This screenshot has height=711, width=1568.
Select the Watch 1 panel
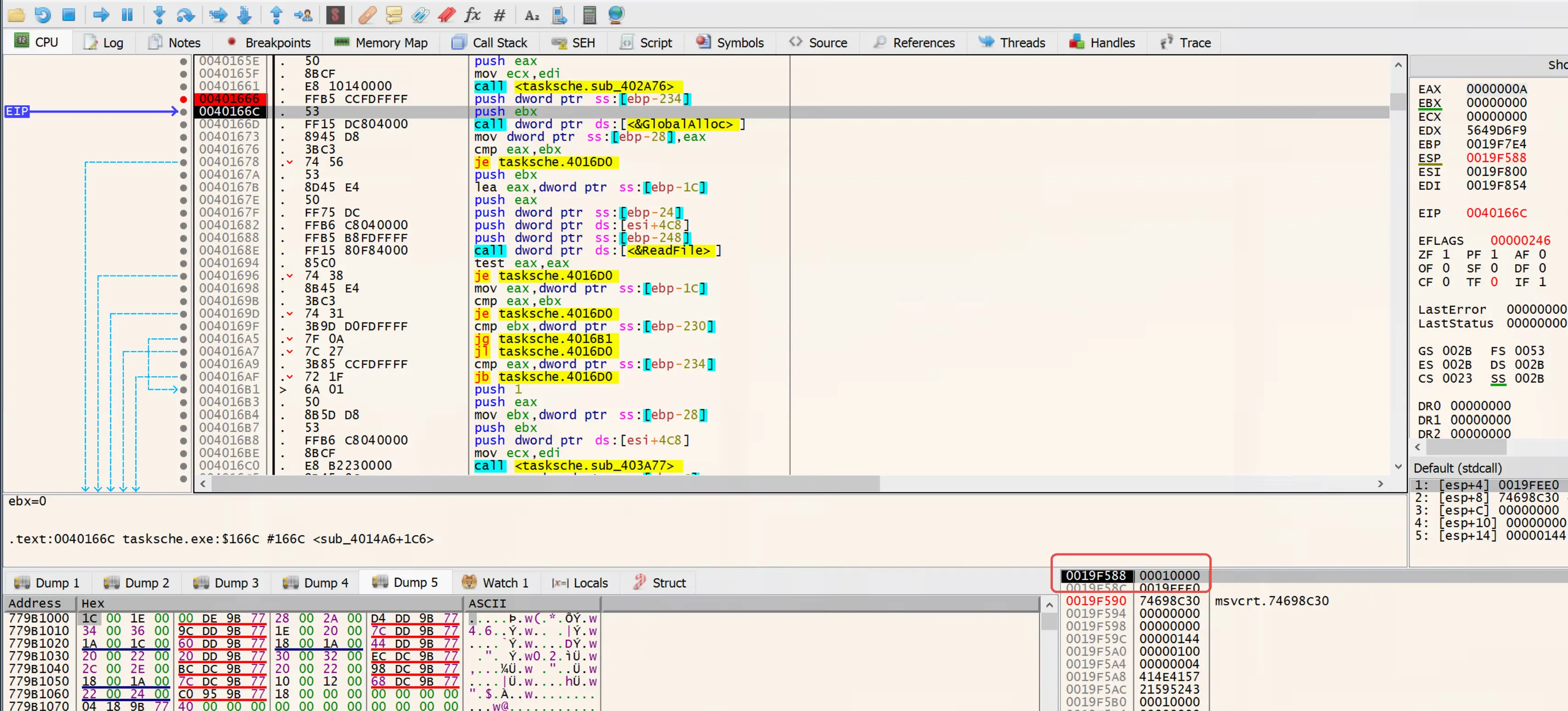click(x=496, y=582)
